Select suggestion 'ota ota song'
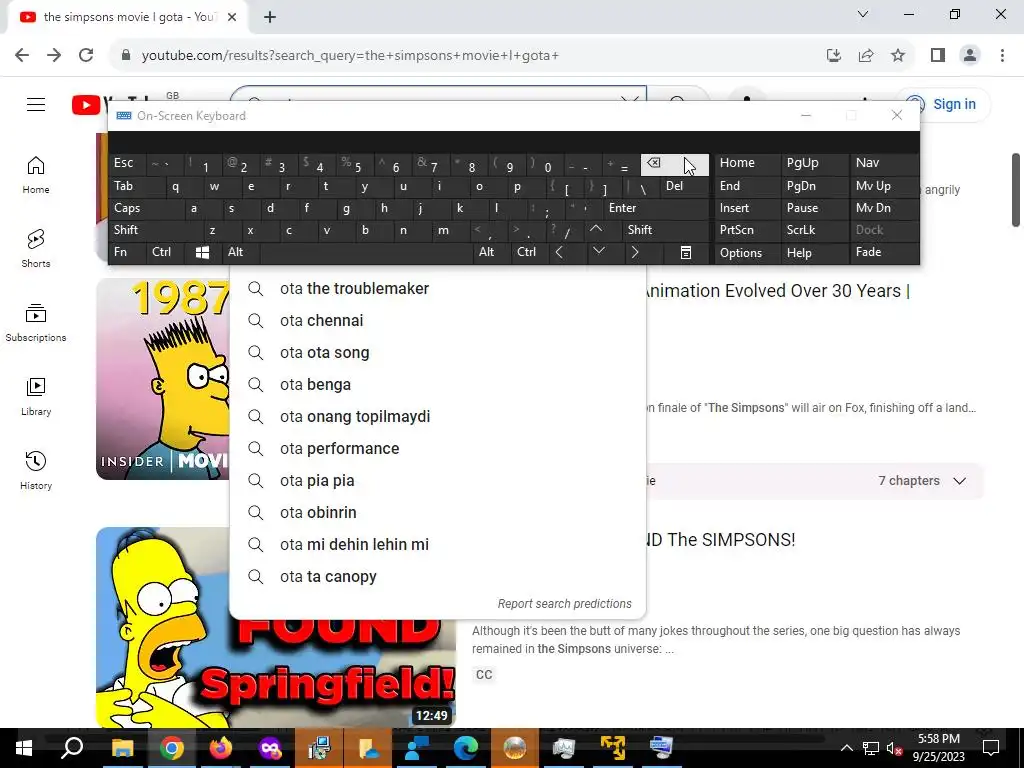The width and height of the screenshot is (1024, 768). pyautogui.click(x=438, y=353)
